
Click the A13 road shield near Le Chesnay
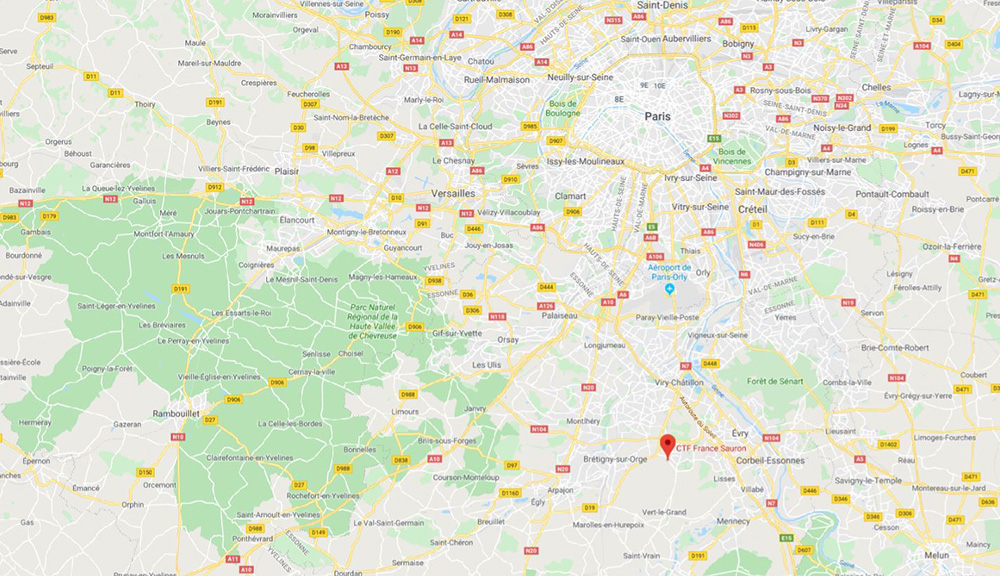click(x=446, y=143)
